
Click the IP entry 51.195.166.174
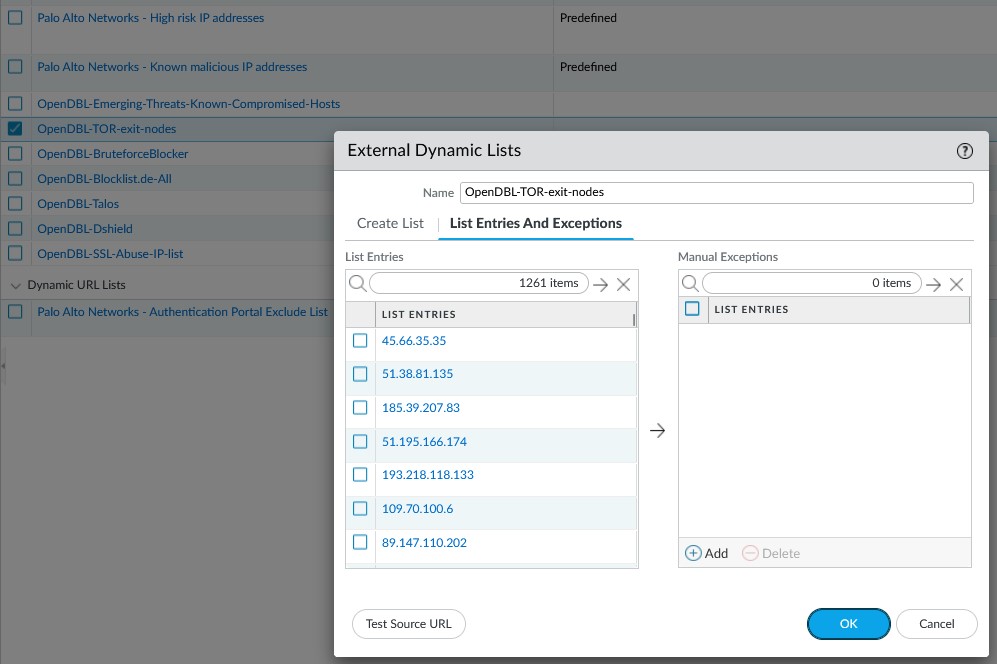coord(424,441)
